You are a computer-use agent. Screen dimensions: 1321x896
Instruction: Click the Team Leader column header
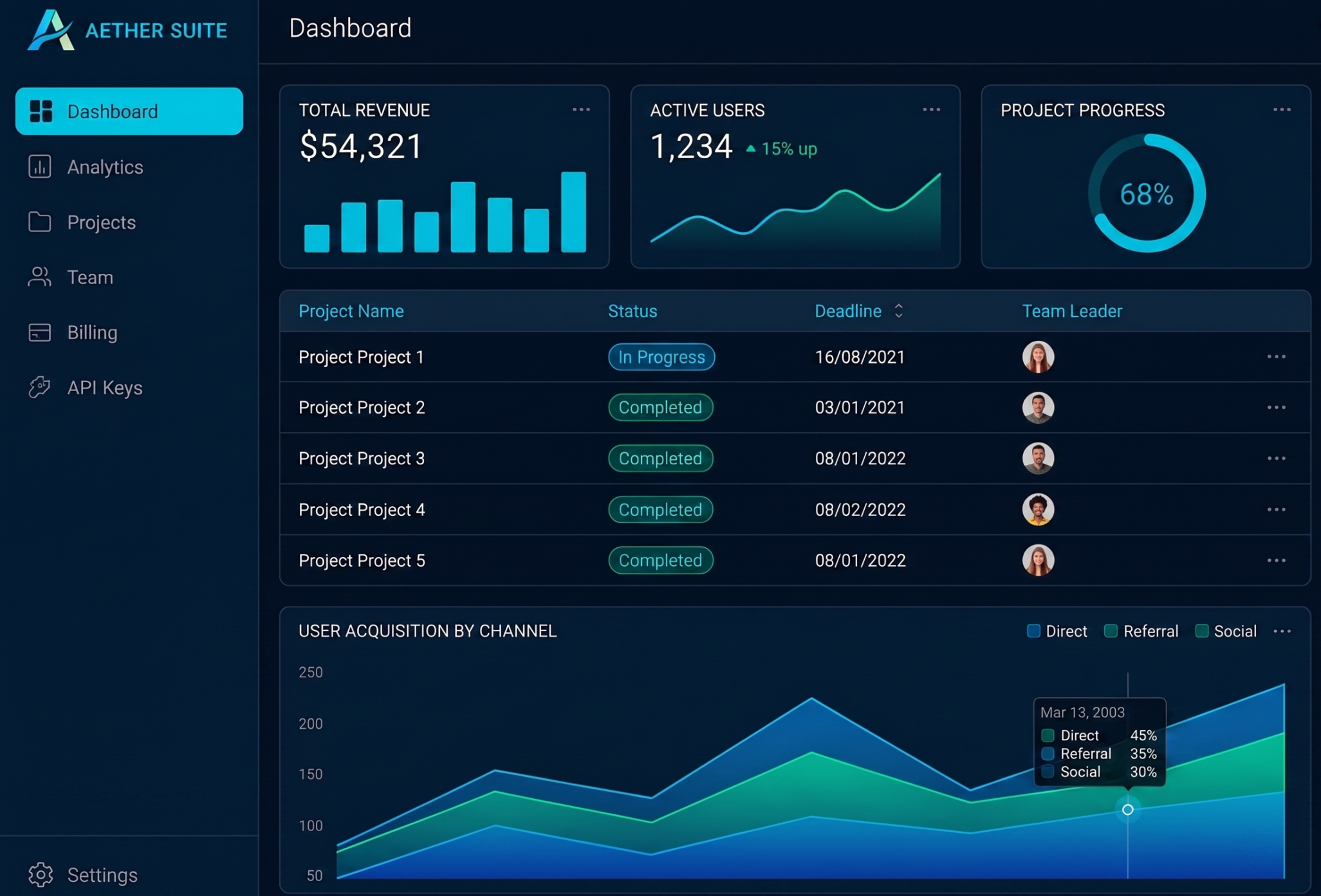point(1072,311)
